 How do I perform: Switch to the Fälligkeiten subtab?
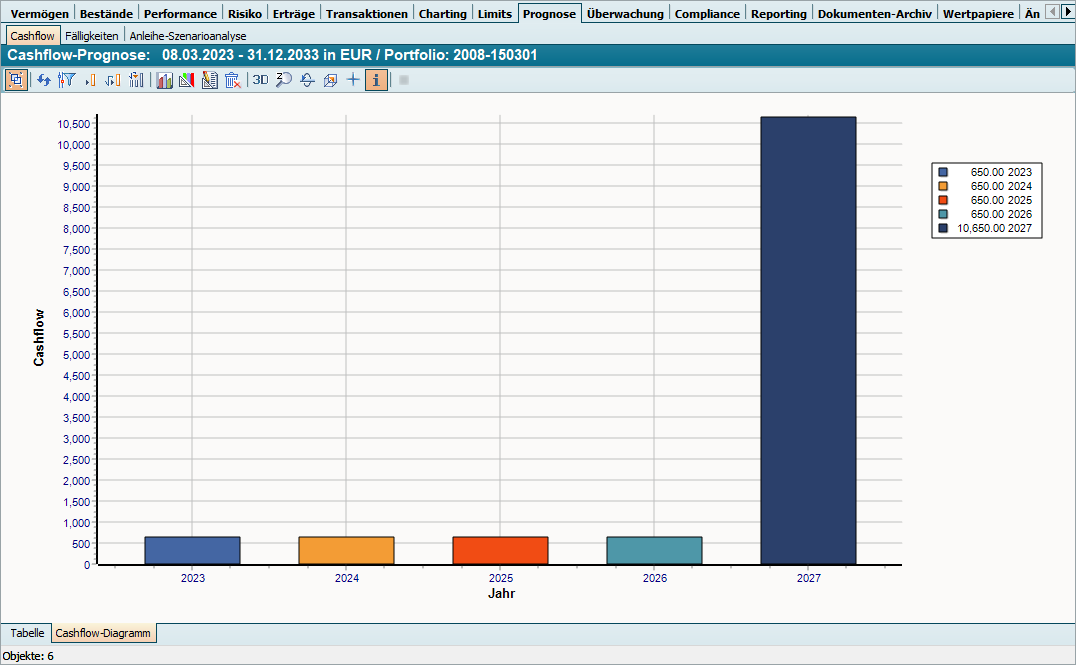coord(91,36)
